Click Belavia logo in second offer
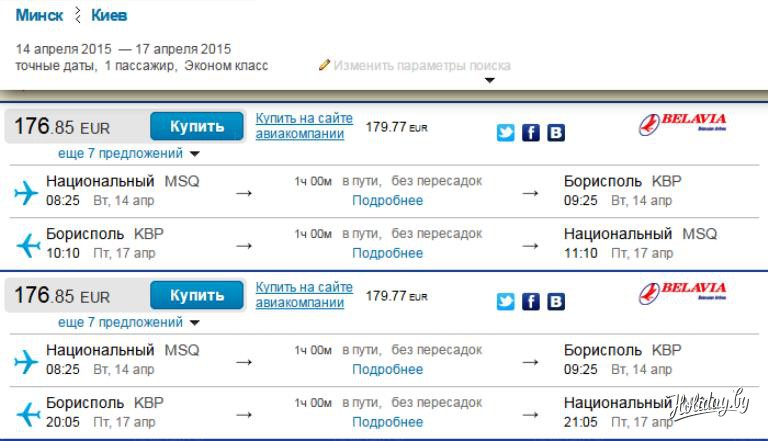Viewport: 768px width, 441px height. point(682,294)
